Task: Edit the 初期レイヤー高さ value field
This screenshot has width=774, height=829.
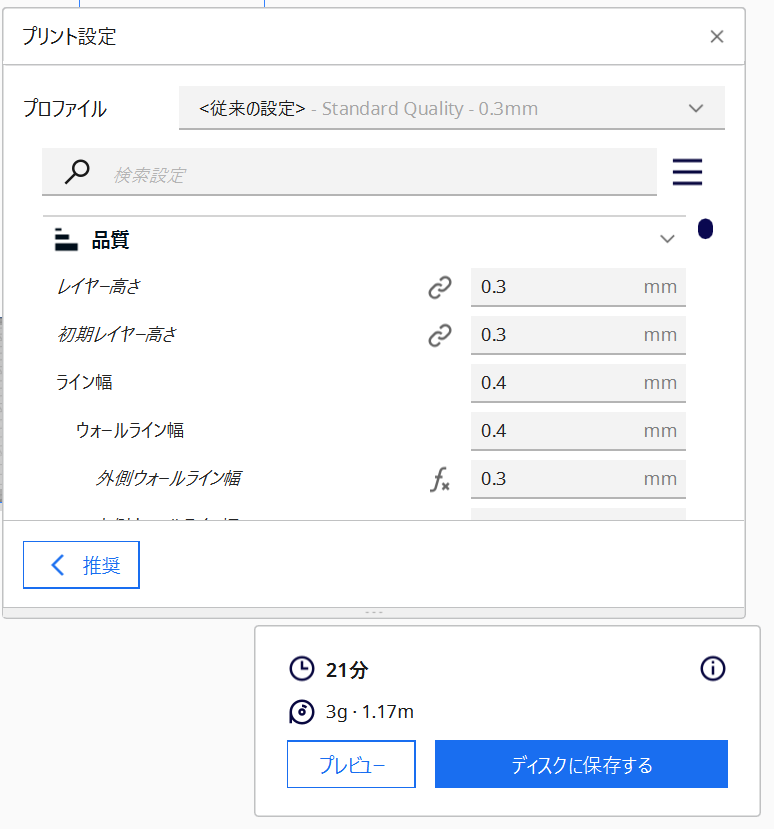Action: point(578,335)
